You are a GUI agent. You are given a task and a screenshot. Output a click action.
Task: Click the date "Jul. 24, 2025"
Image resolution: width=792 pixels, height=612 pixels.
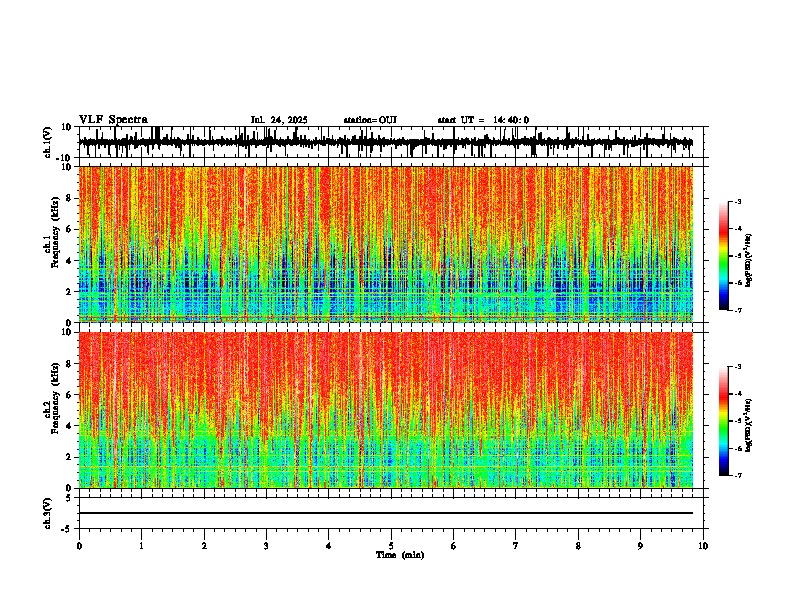[x=279, y=120]
